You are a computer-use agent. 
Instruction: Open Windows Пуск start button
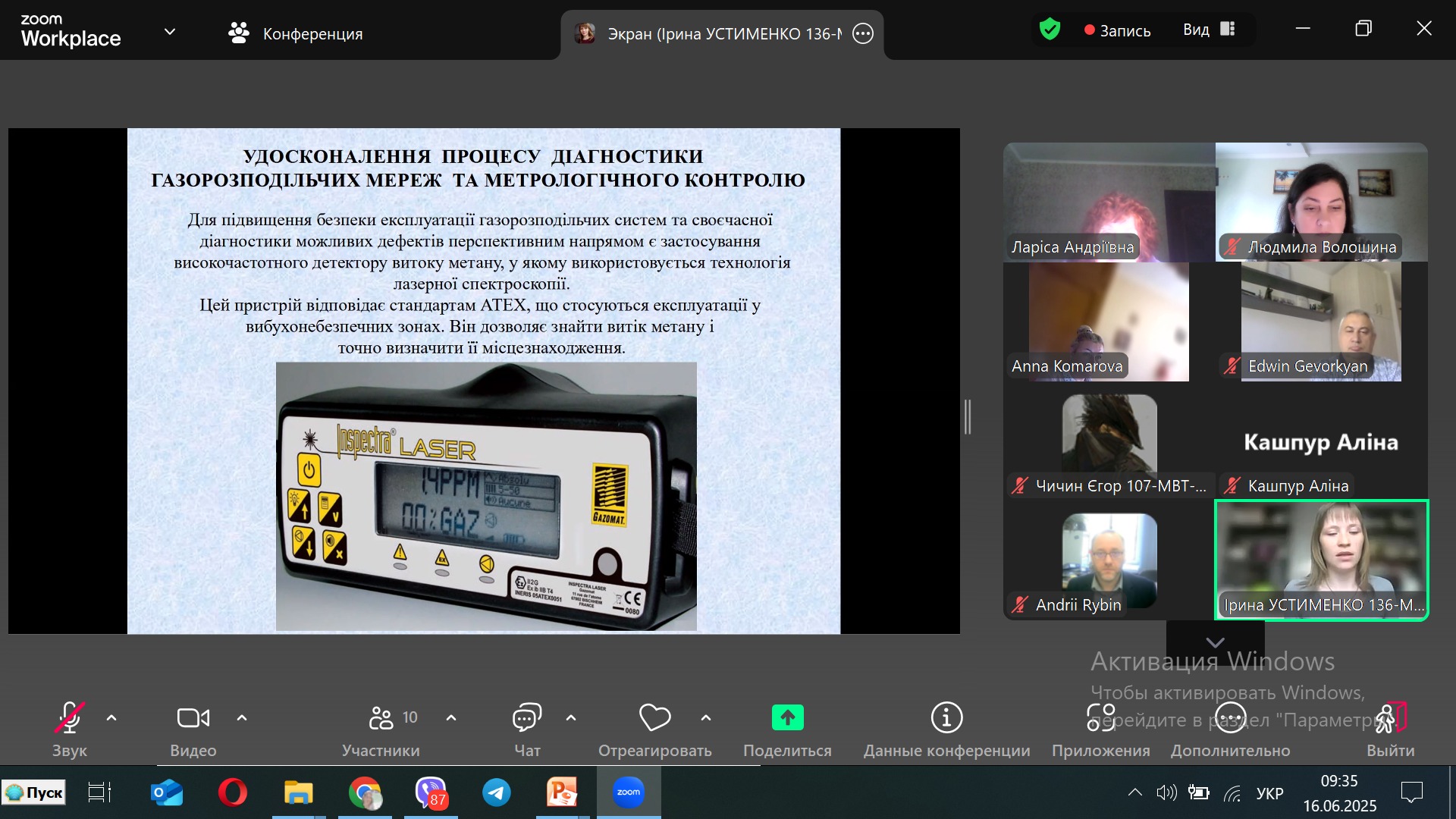(x=33, y=793)
